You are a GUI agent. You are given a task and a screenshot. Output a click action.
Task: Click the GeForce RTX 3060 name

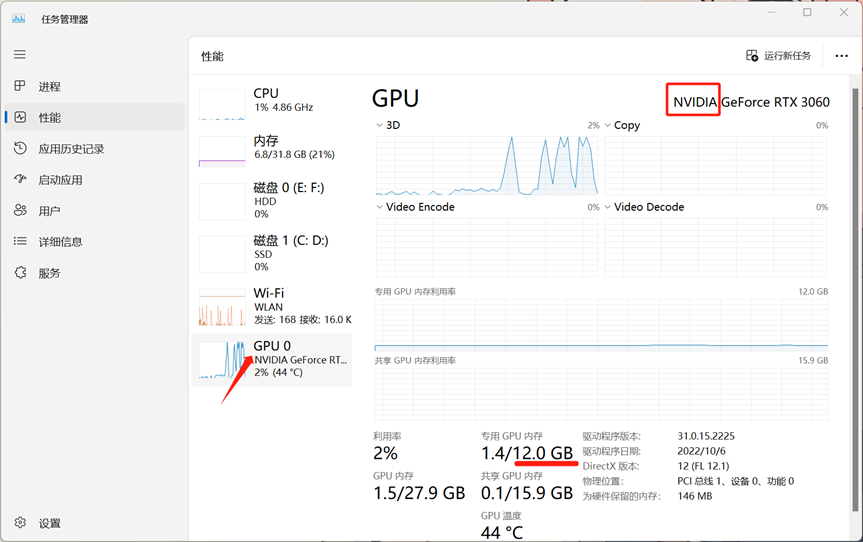click(x=775, y=102)
